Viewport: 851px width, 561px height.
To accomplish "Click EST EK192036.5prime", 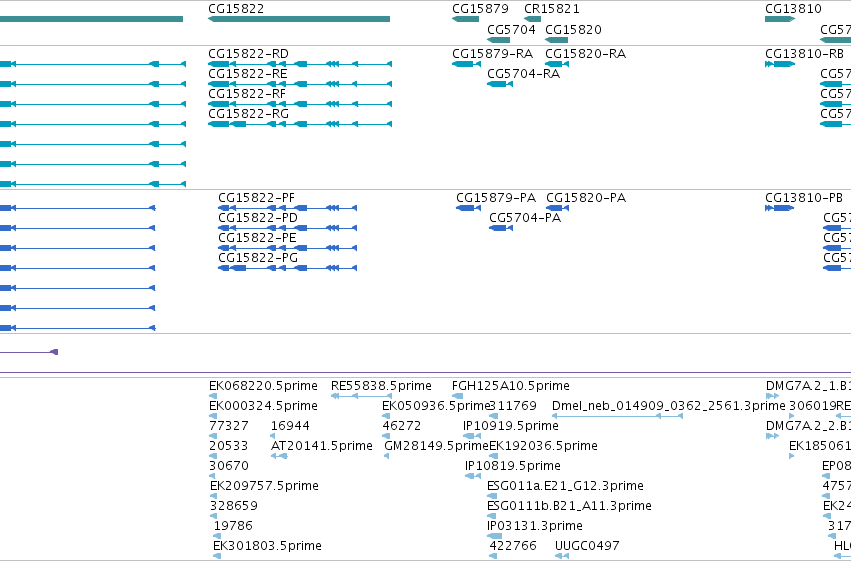I will 543,446.
